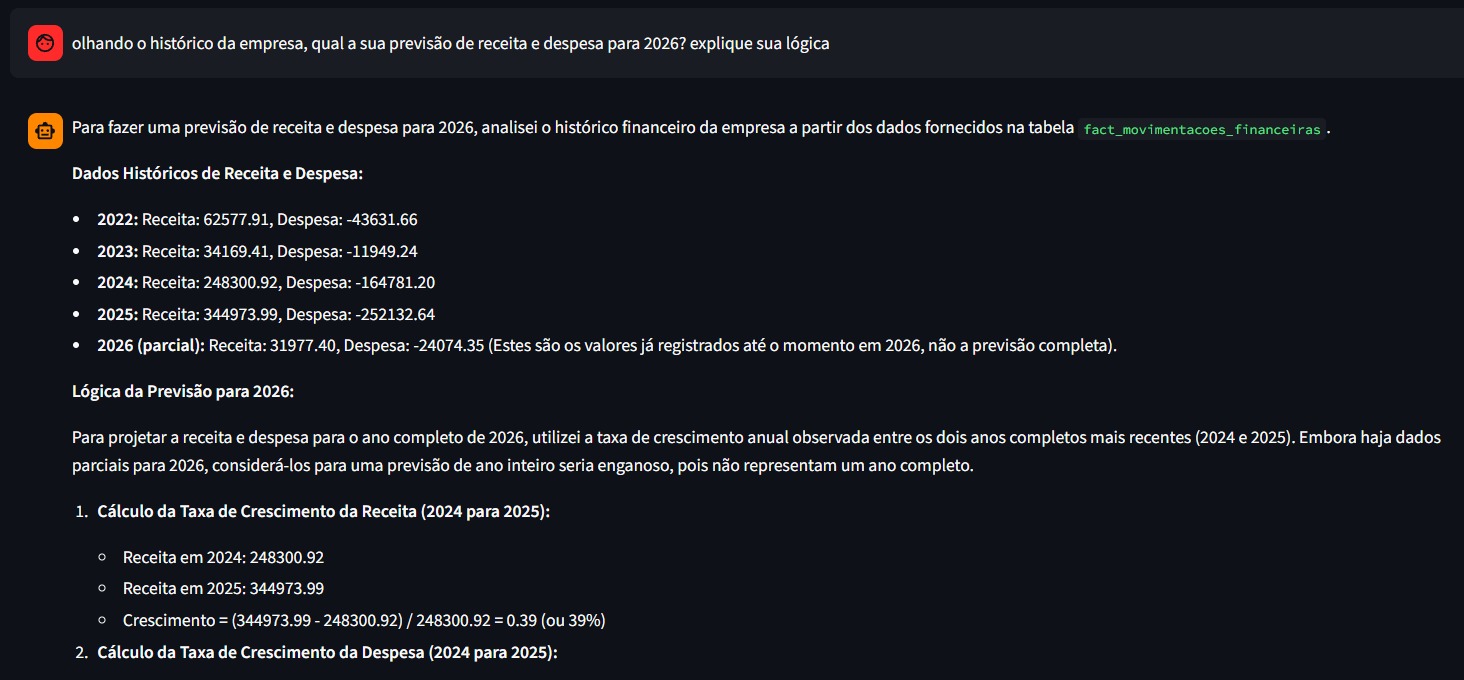This screenshot has width=1464, height=680.
Task: Click the "Receita em 2024: 248300.92" sub-bullet
Action: point(223,557)
